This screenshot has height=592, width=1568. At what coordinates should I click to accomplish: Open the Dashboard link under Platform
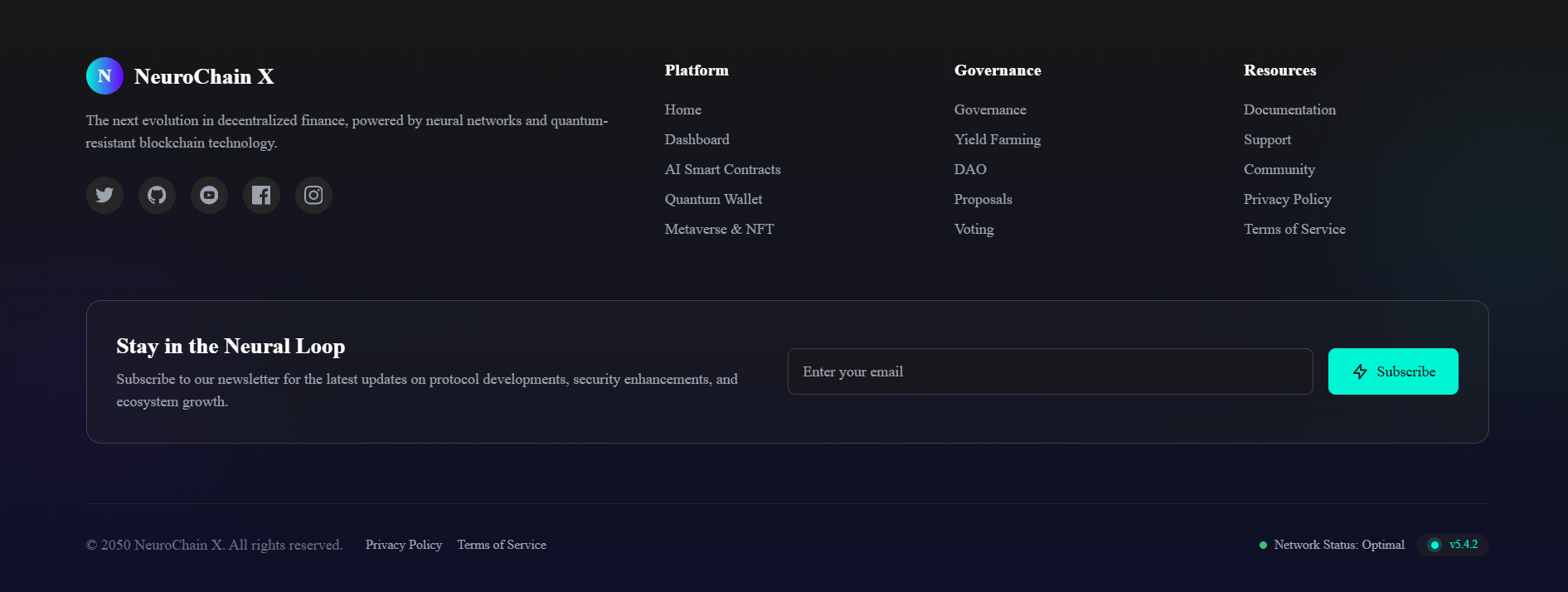697,139
